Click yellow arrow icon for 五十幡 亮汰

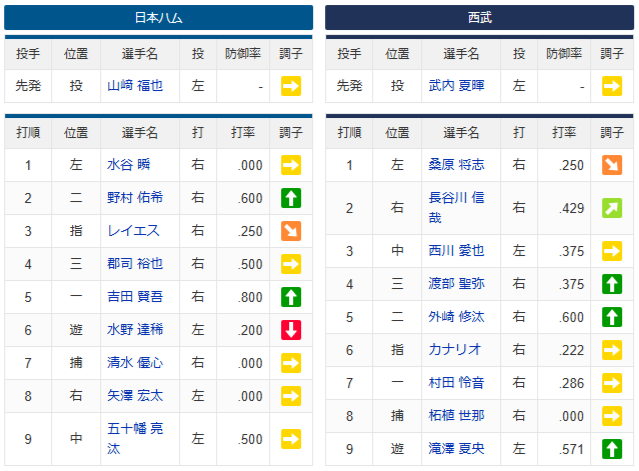pos(291,439)
